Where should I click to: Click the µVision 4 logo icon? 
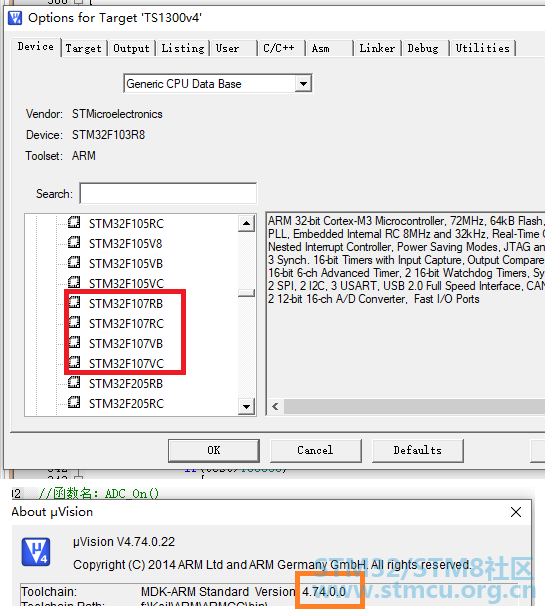point(36,552)
